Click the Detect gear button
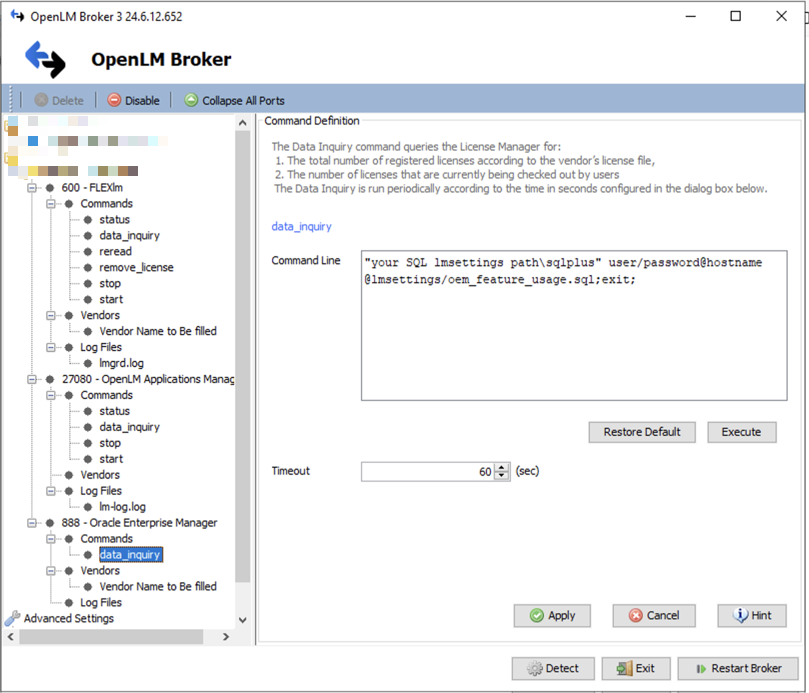The height and width of the screenshot is (693, 809). pyautogui.click(x=553, y=668)
